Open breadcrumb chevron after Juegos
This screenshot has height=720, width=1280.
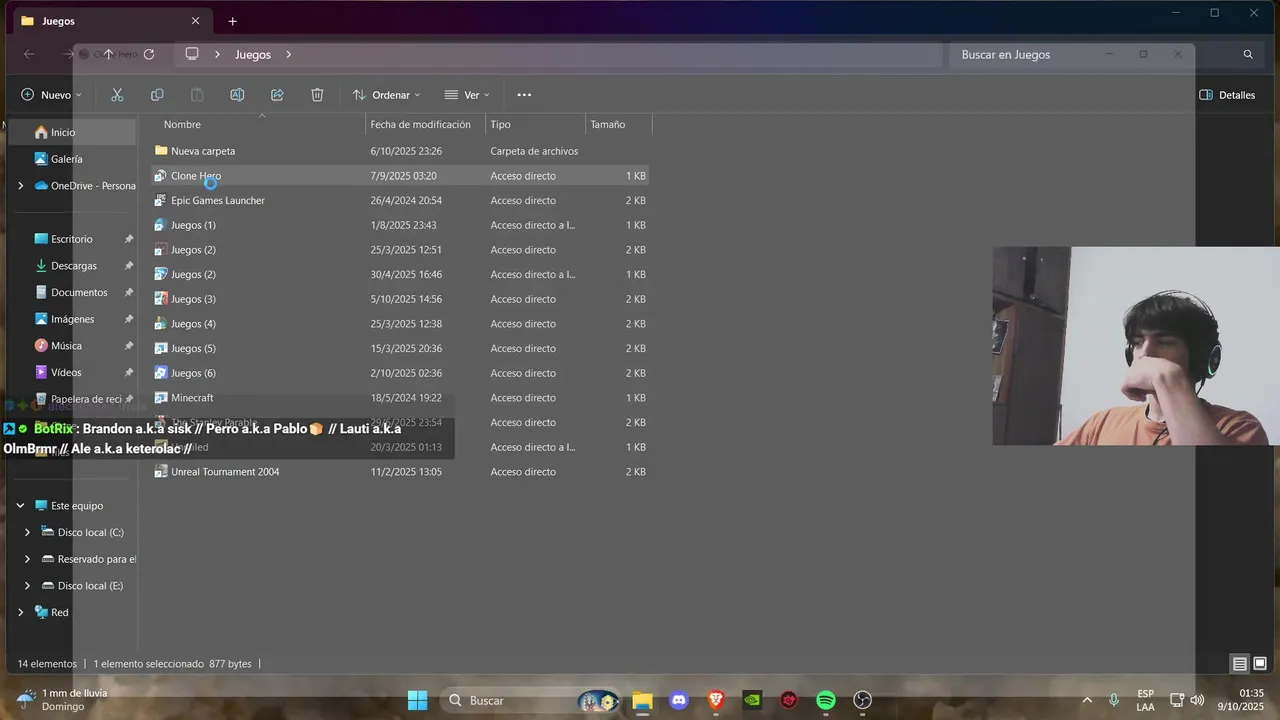(x=289, y=54)
